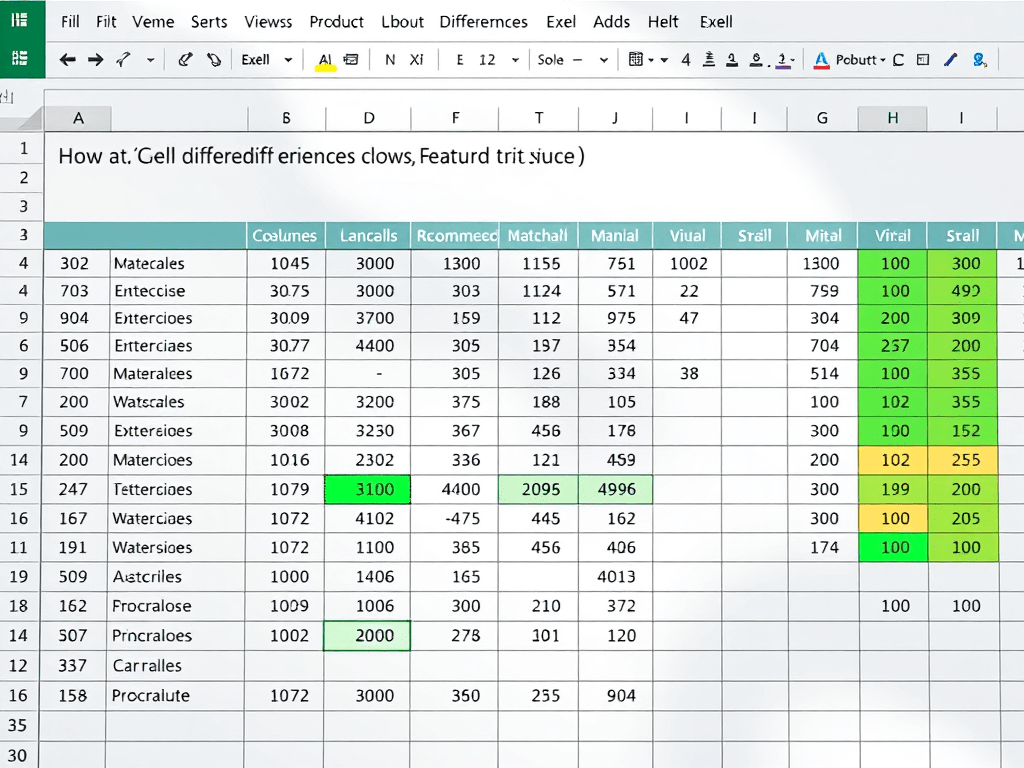1024x768 pixels.
Task: Select column header D
Action: (x=368, y=117)
